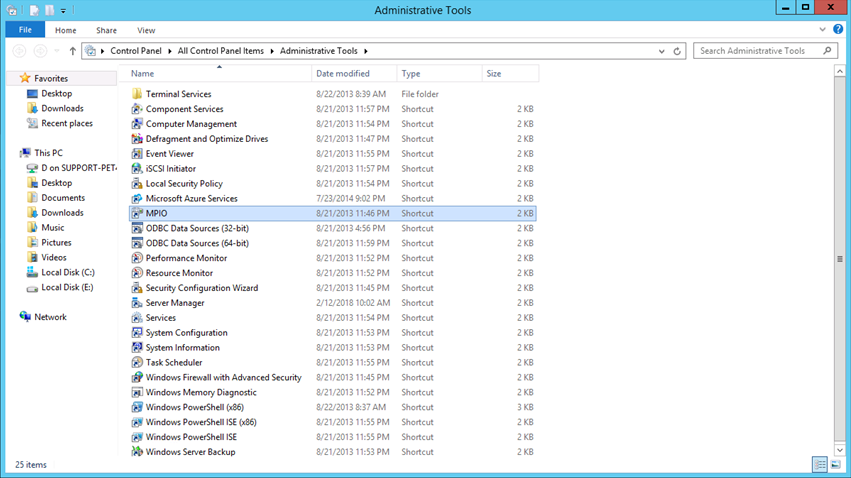Click the Search Administrative Tools field
The image size is (851, 478).
(x=758, y=51)
